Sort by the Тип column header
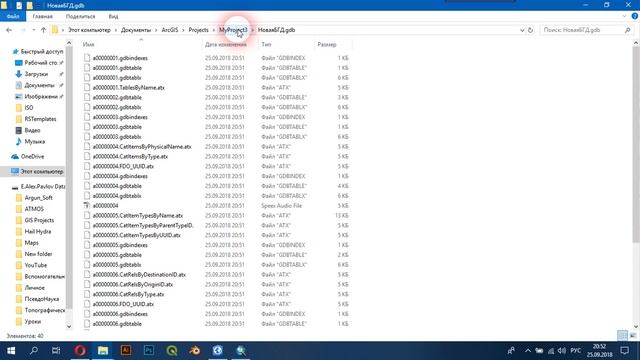This screenshot has height=360, width=640. click(x=266, y=44)
